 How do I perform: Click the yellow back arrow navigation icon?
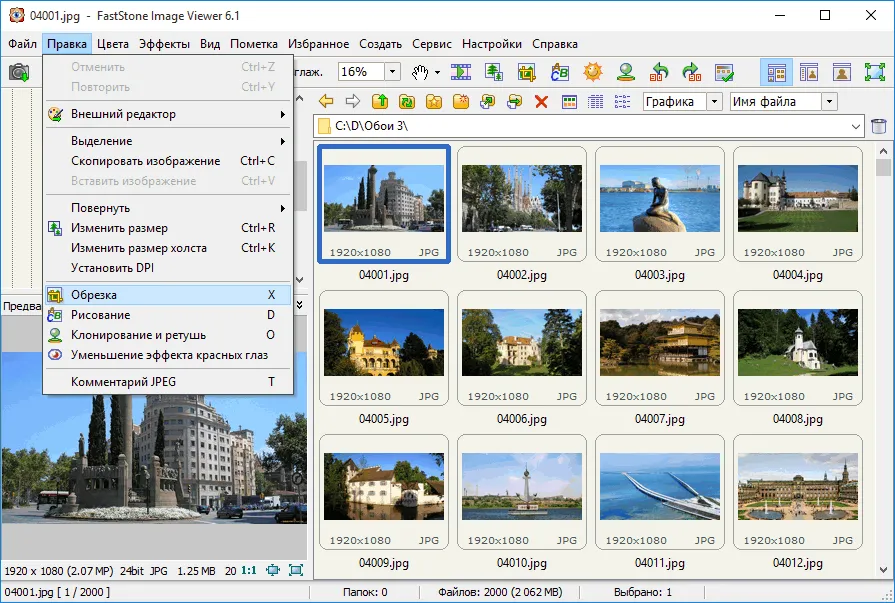pyautogui.click(x=326, y=102)
